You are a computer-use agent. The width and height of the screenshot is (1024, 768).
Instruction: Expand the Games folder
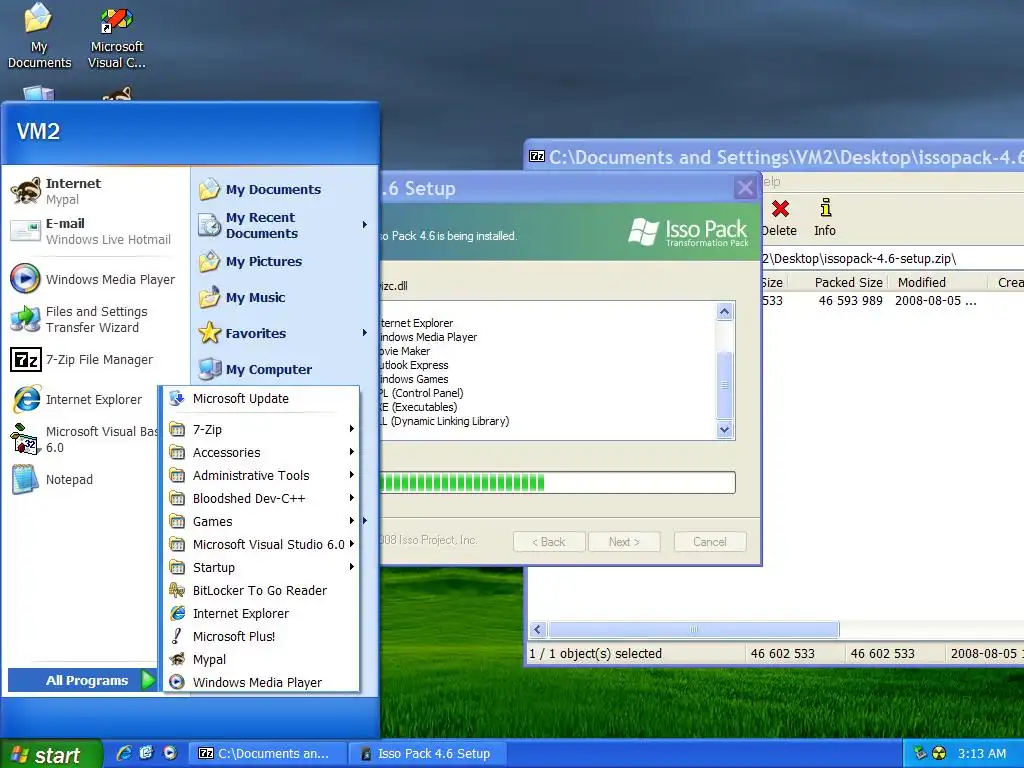[261, 521]
